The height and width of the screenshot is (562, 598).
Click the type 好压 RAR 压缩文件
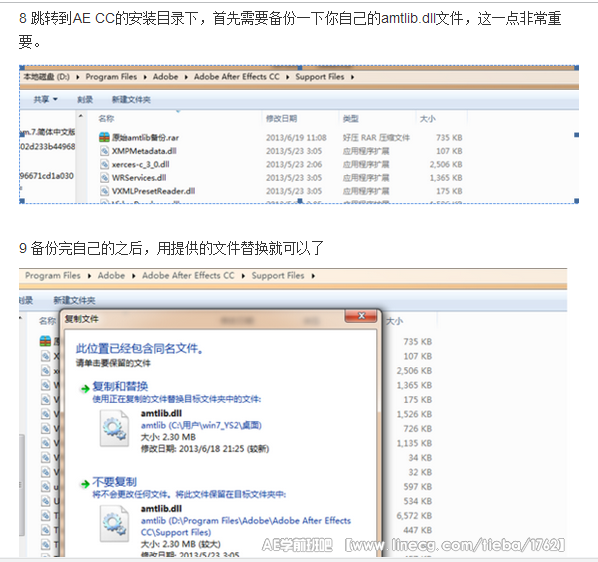[x=376, y=137]
